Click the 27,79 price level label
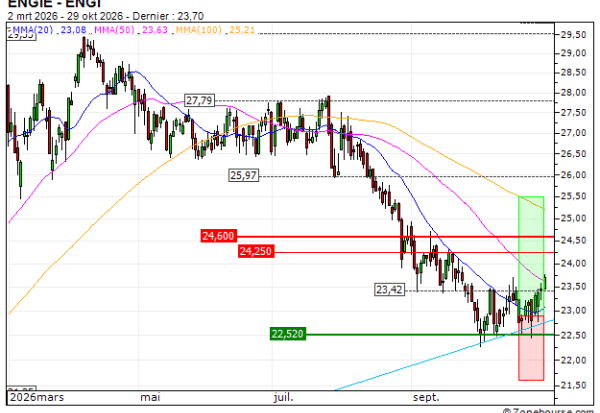This screenshot has height=413, width=600. [x=199, y=101]
